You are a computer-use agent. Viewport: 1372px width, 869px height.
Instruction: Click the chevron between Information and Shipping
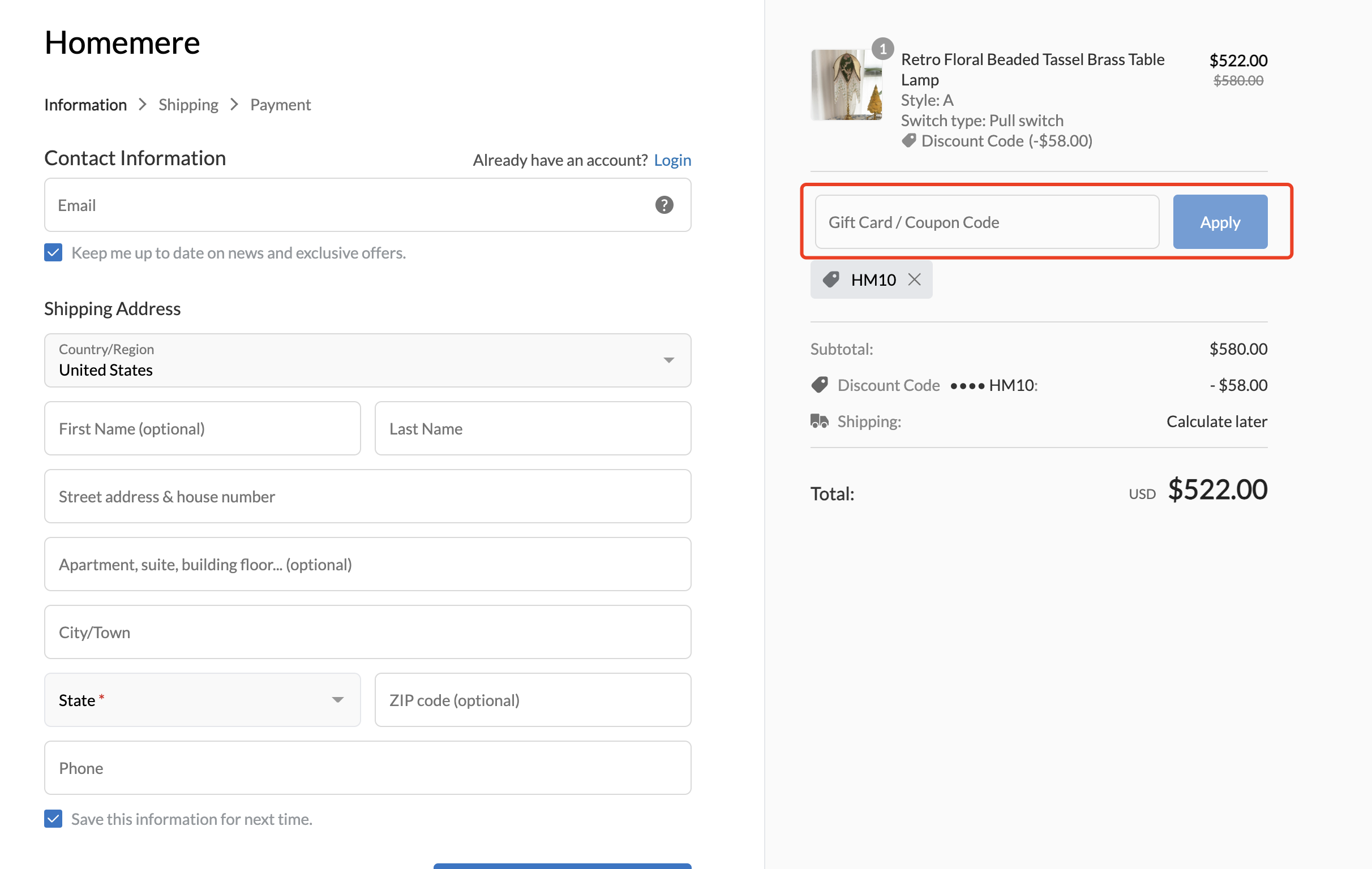pos(143,105)
